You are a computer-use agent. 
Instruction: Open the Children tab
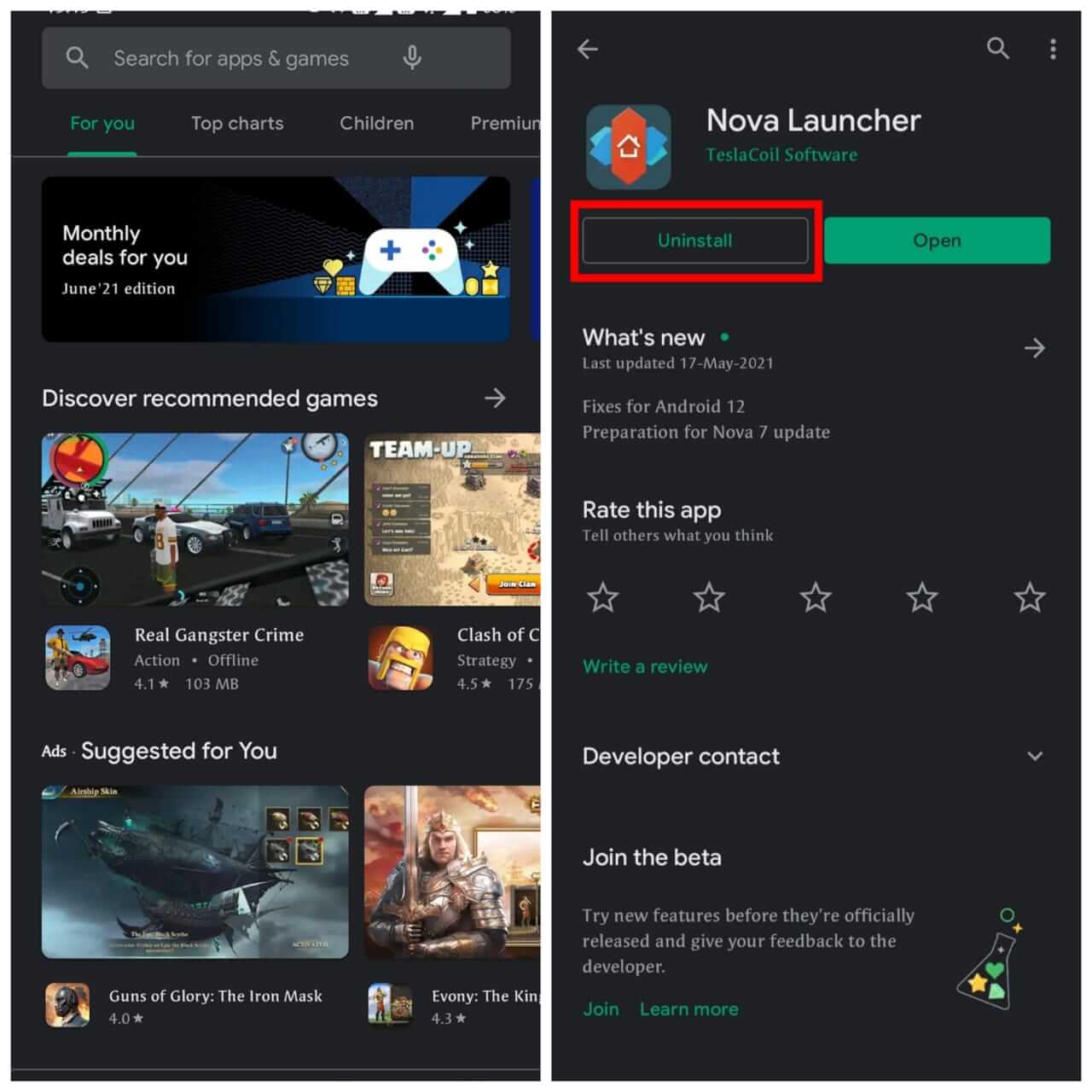tap(376, 124)
